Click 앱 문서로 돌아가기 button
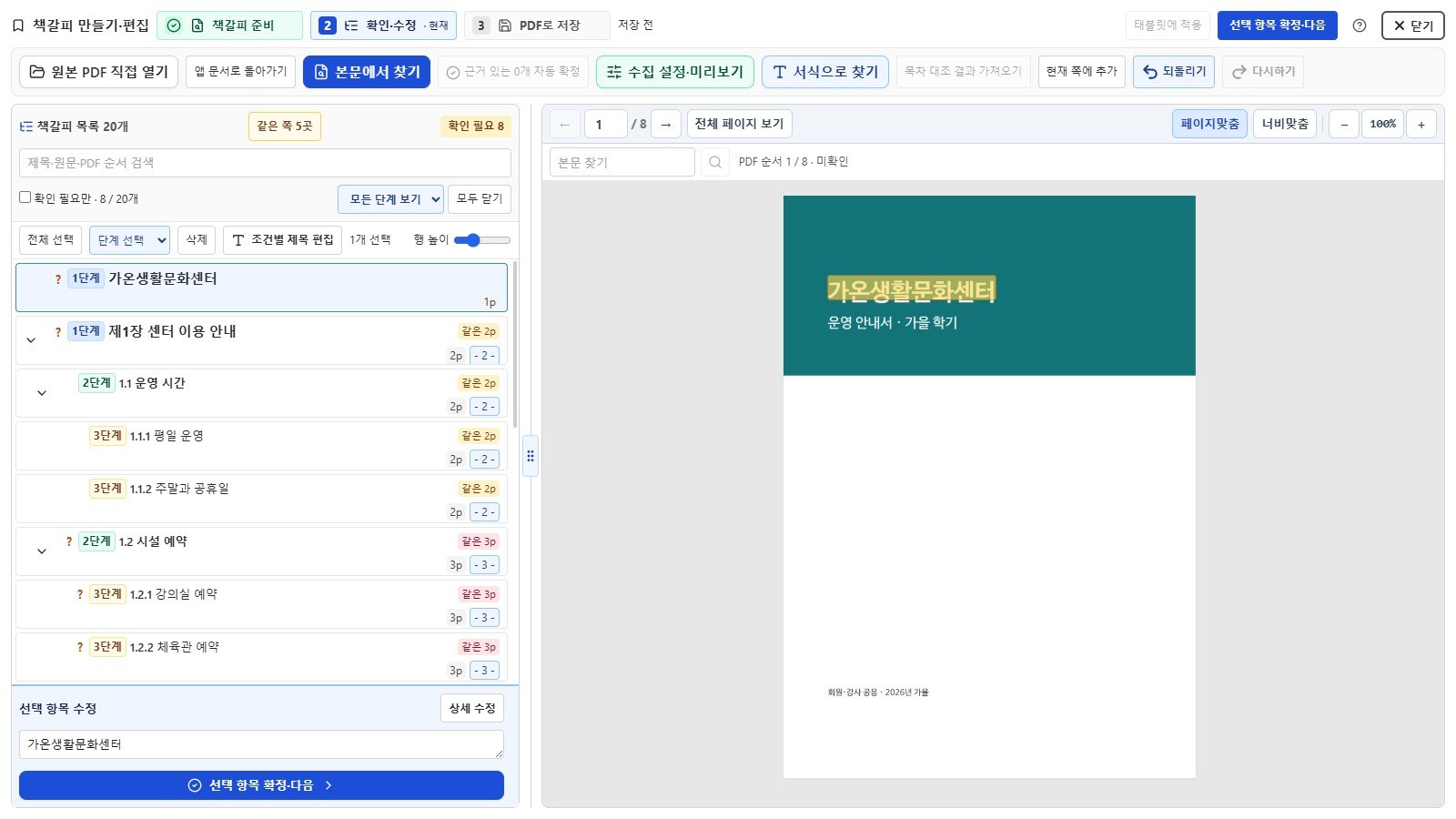Screen dimensions: 1456x819 click(x=240, y=72)
